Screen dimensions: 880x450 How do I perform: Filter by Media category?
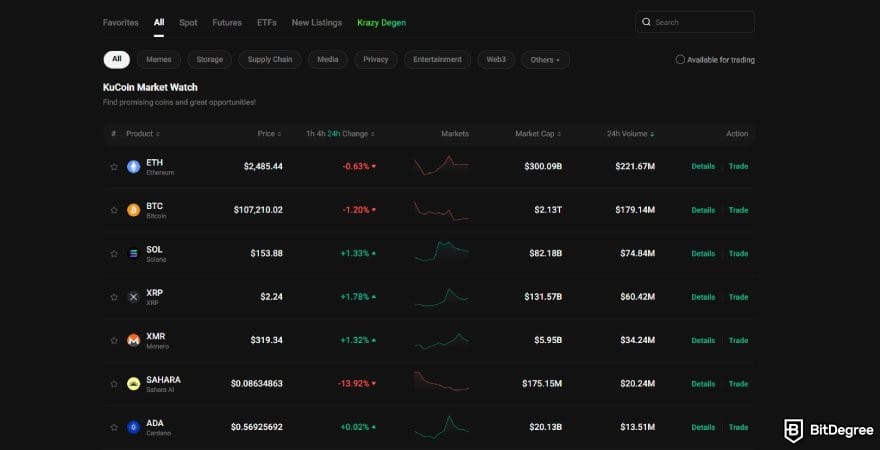(x=328, y=59)
